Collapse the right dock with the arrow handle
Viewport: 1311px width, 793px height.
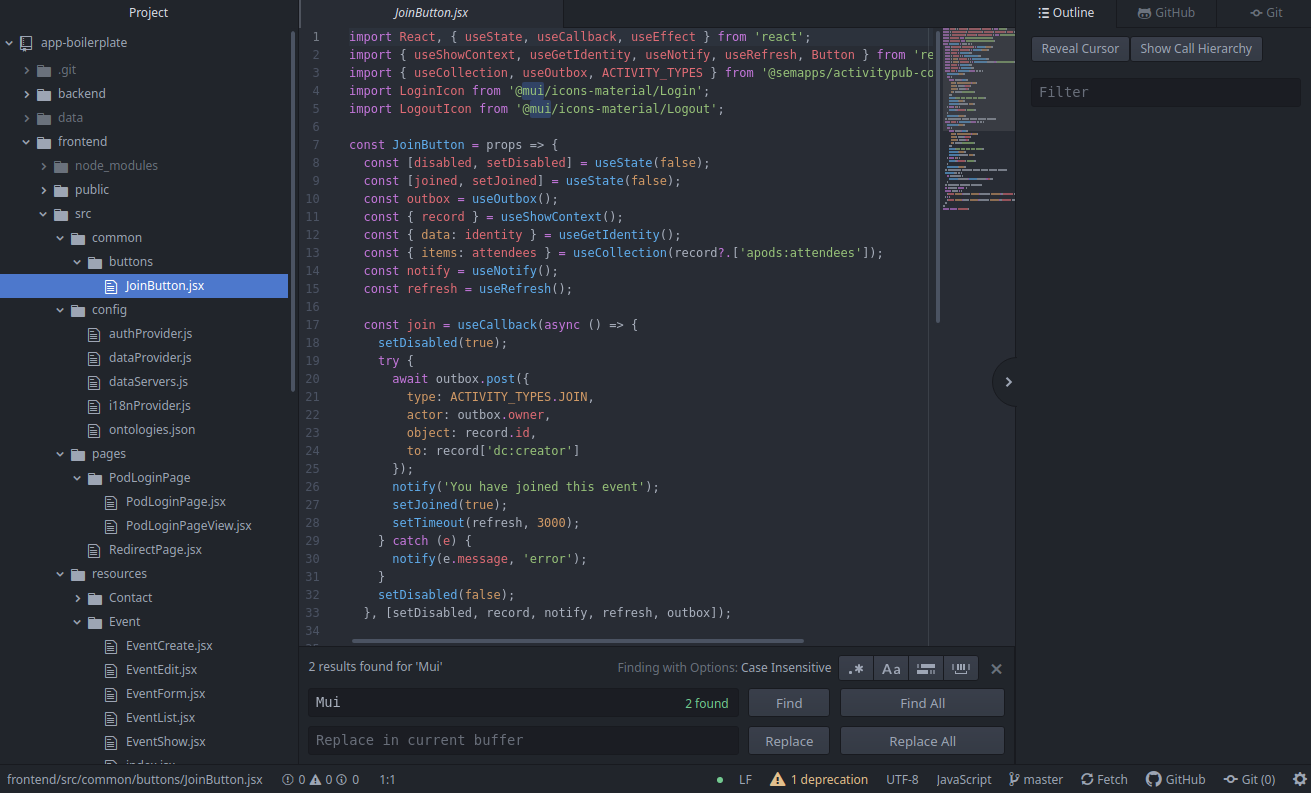click(1006, 382)
